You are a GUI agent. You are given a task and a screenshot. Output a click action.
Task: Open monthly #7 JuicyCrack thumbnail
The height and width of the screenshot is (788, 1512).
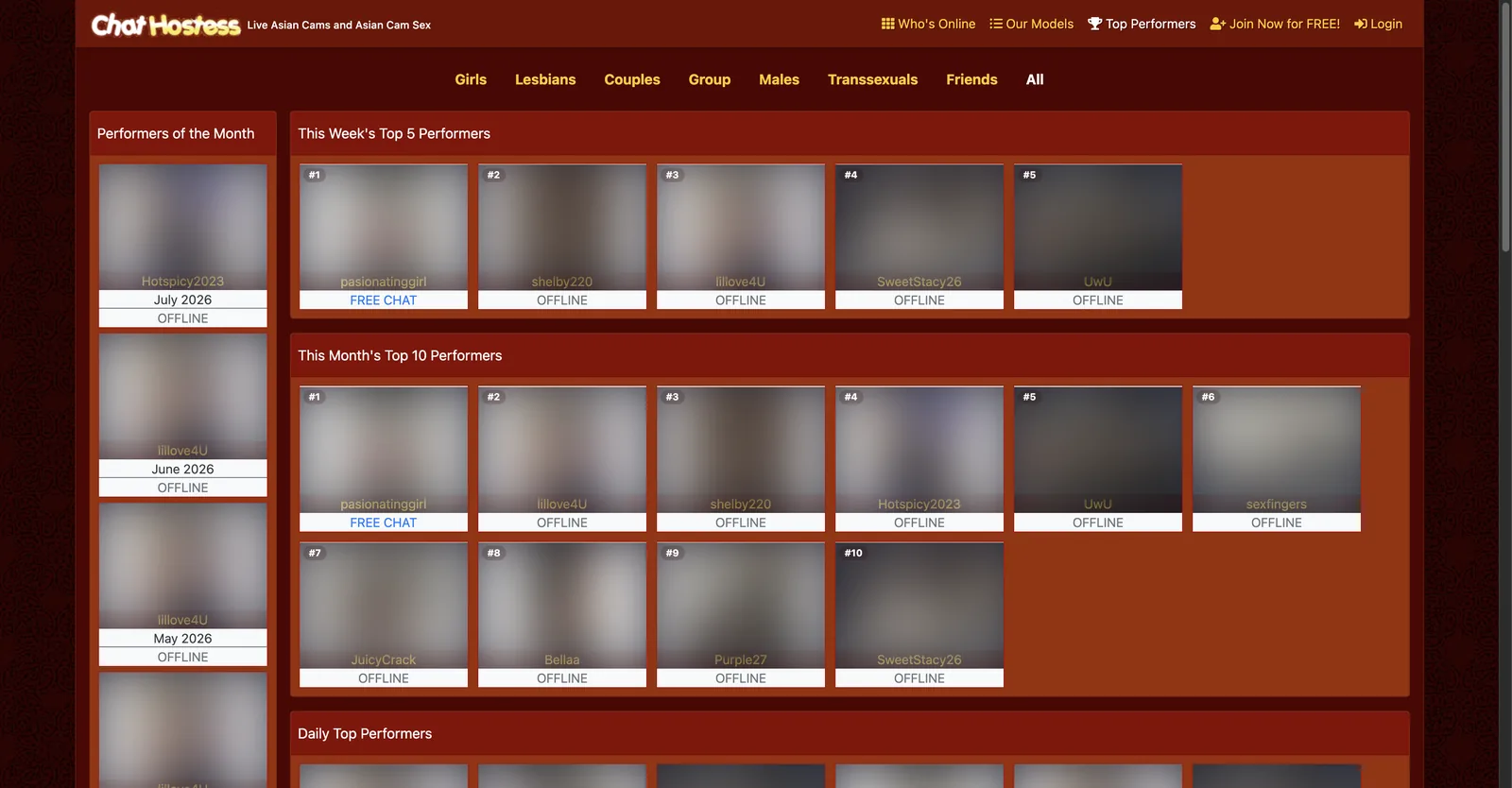click(384, 606)
